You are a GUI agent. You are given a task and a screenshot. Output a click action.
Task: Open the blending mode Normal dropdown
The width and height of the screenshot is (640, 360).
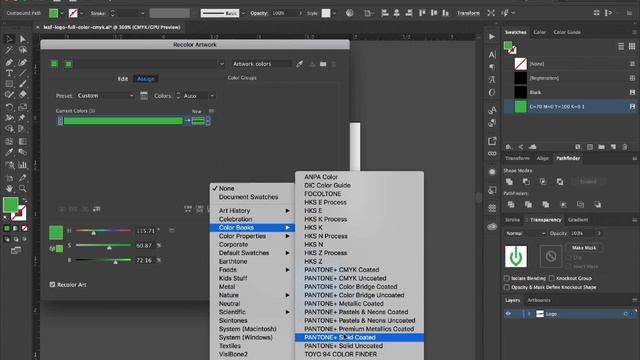point(525,233)
